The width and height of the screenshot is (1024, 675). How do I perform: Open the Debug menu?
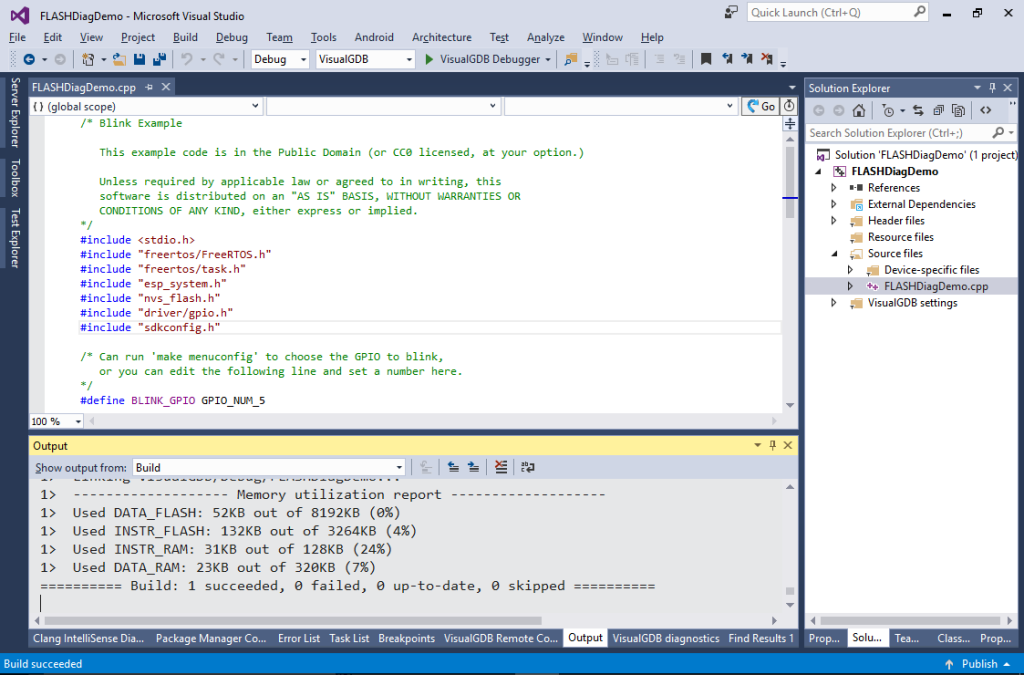pos(232,37)
